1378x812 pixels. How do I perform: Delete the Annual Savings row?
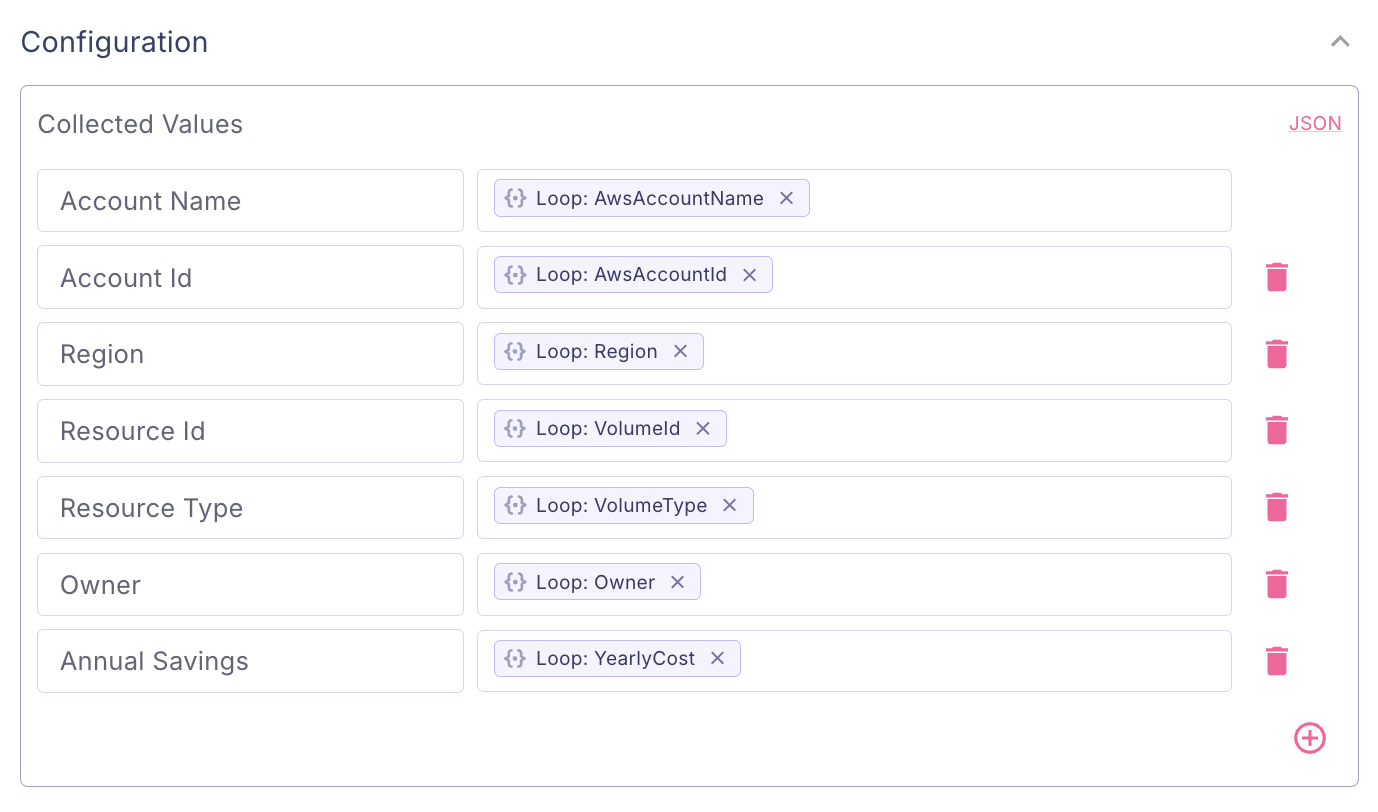click(1276, 661)
